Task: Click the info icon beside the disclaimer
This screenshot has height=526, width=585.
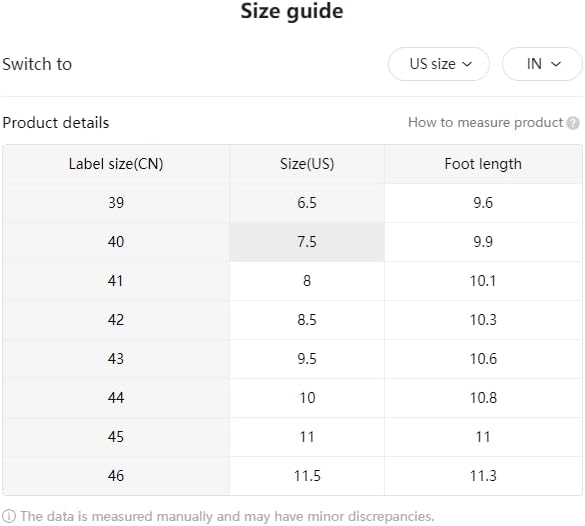Action: click(9, 516)
